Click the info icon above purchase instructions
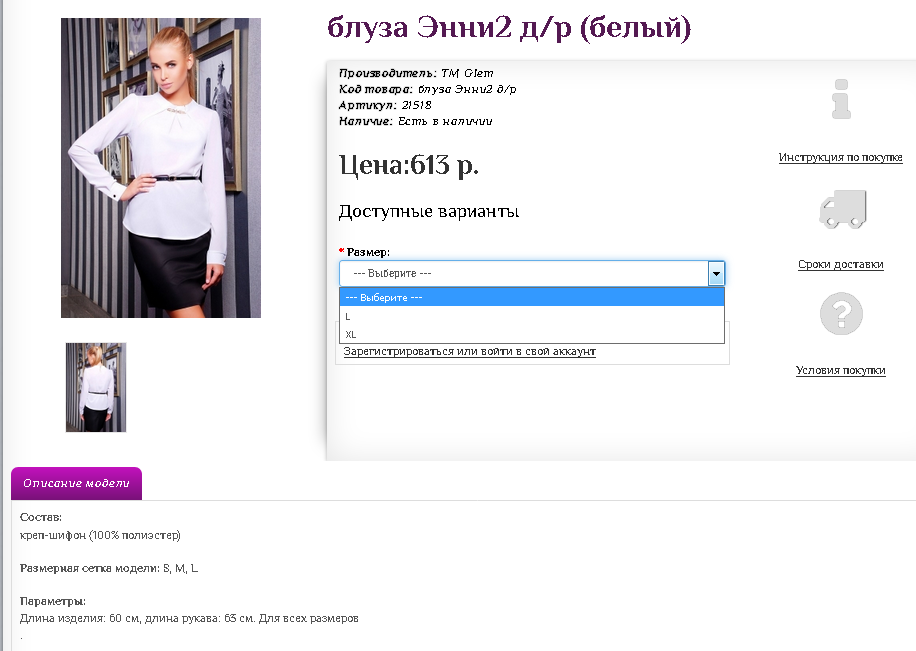 click(x=841, y=99)
